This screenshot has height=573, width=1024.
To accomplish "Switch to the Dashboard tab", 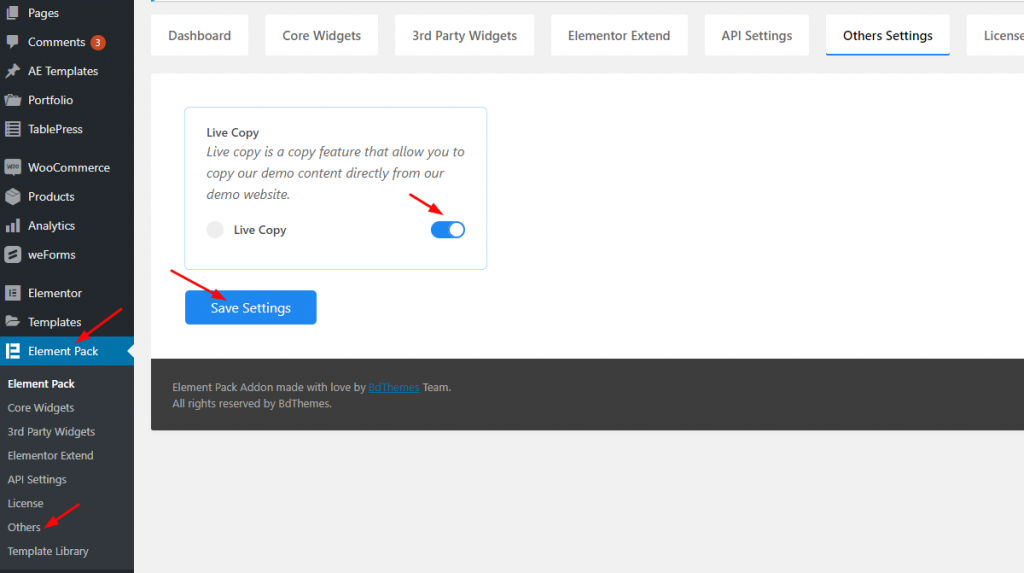I will [x=199, y=35].
